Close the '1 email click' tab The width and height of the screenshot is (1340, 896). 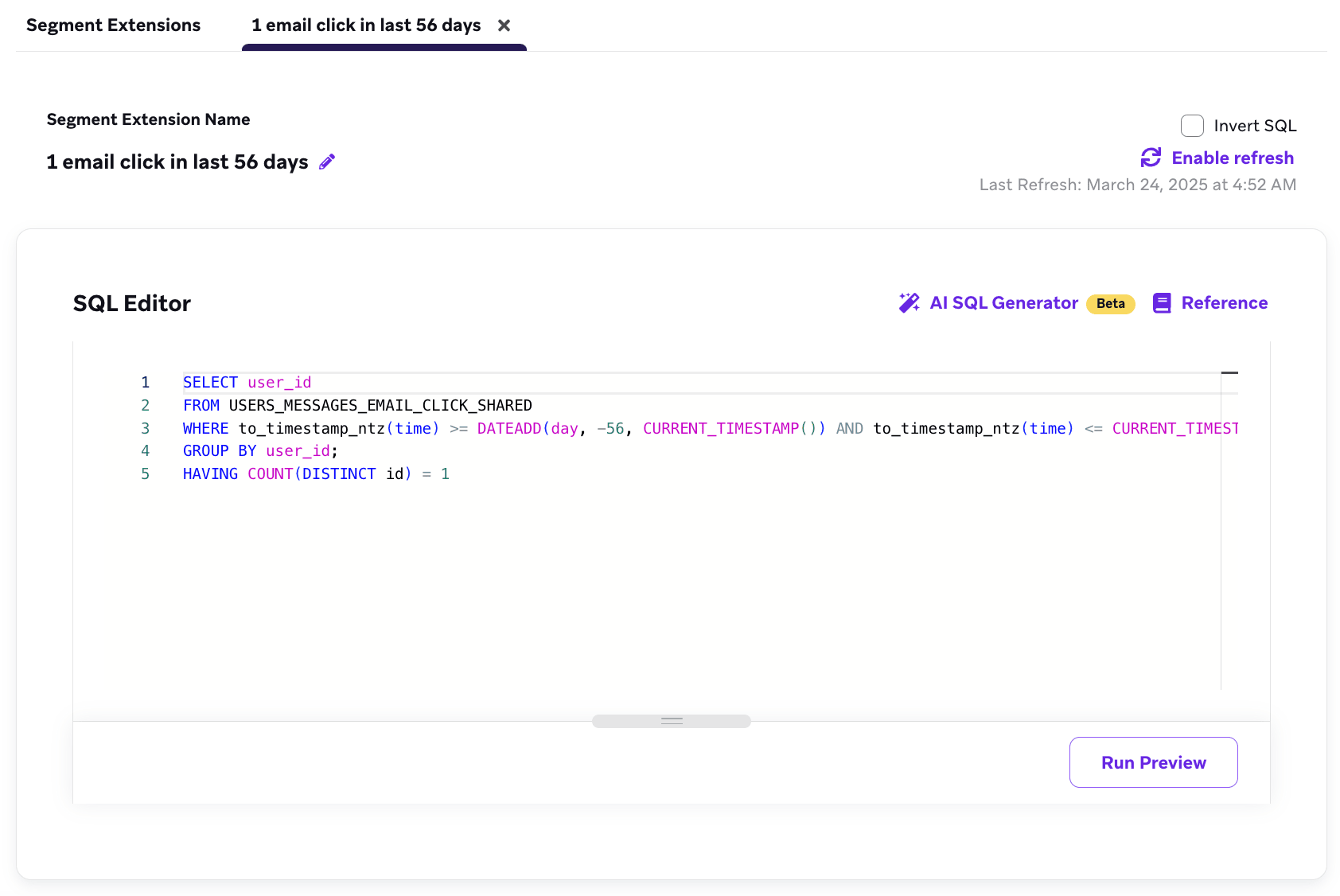point(504,25)
